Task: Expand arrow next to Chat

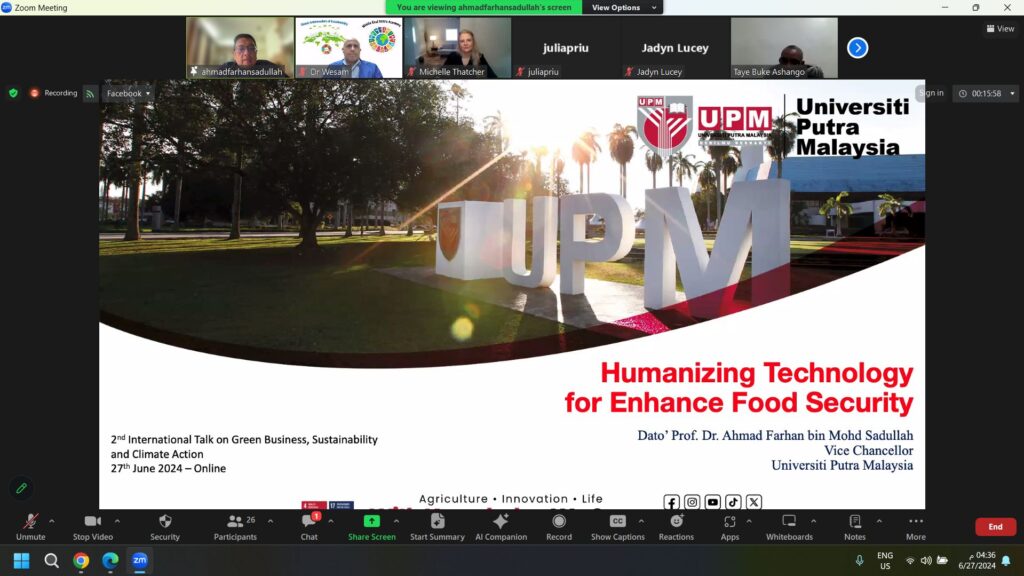Action: (x=330, y=521)
